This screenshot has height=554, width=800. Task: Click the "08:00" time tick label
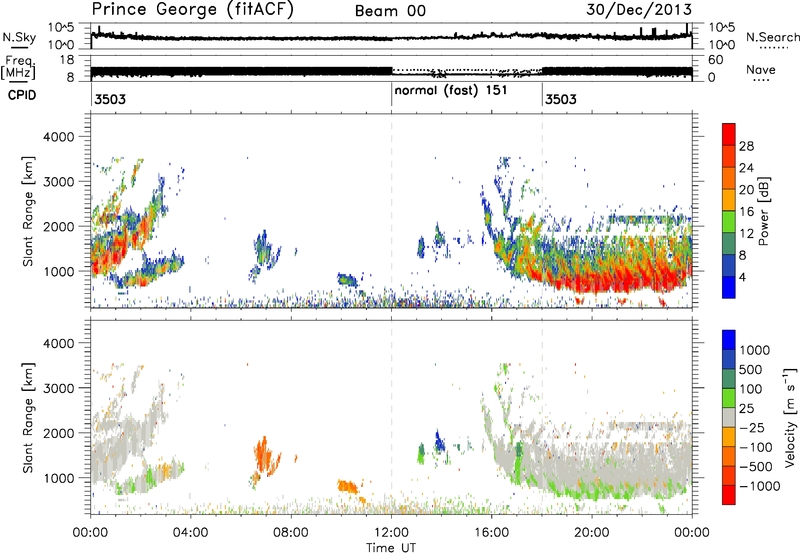[291, 533]
